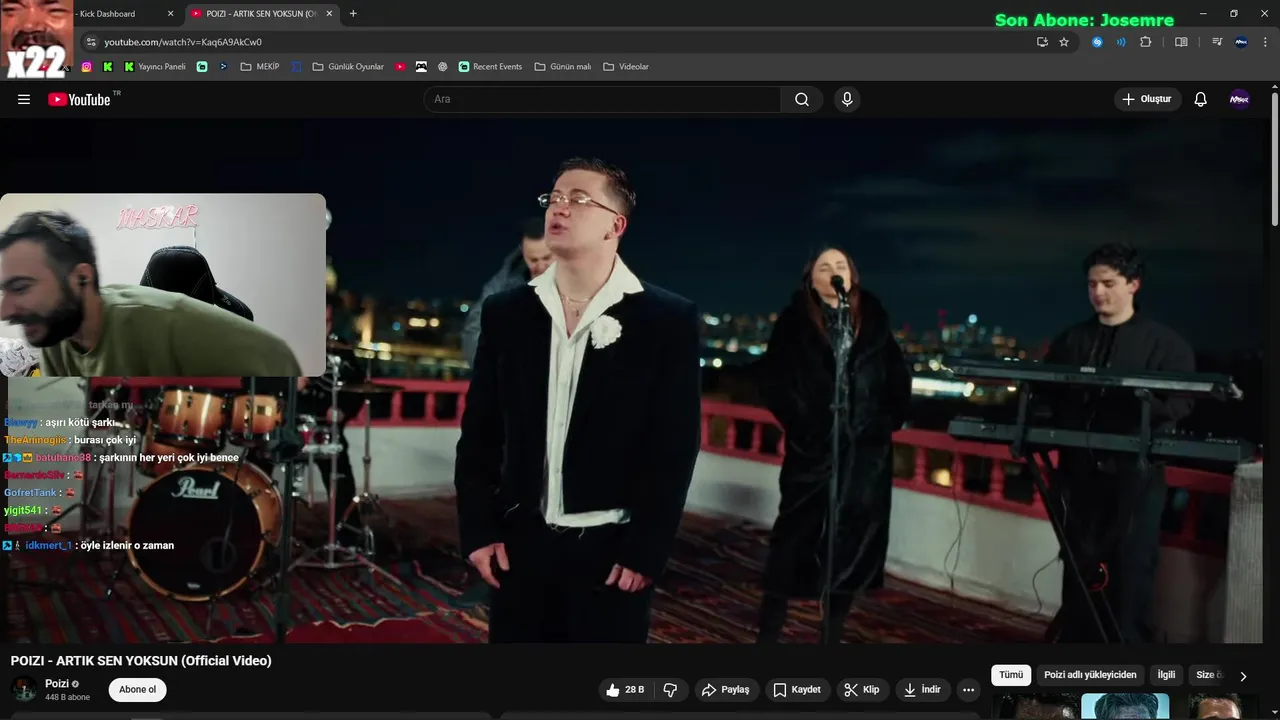Open the Poizi channel name link
This screenshot has height=720, width=1280.
57,684
